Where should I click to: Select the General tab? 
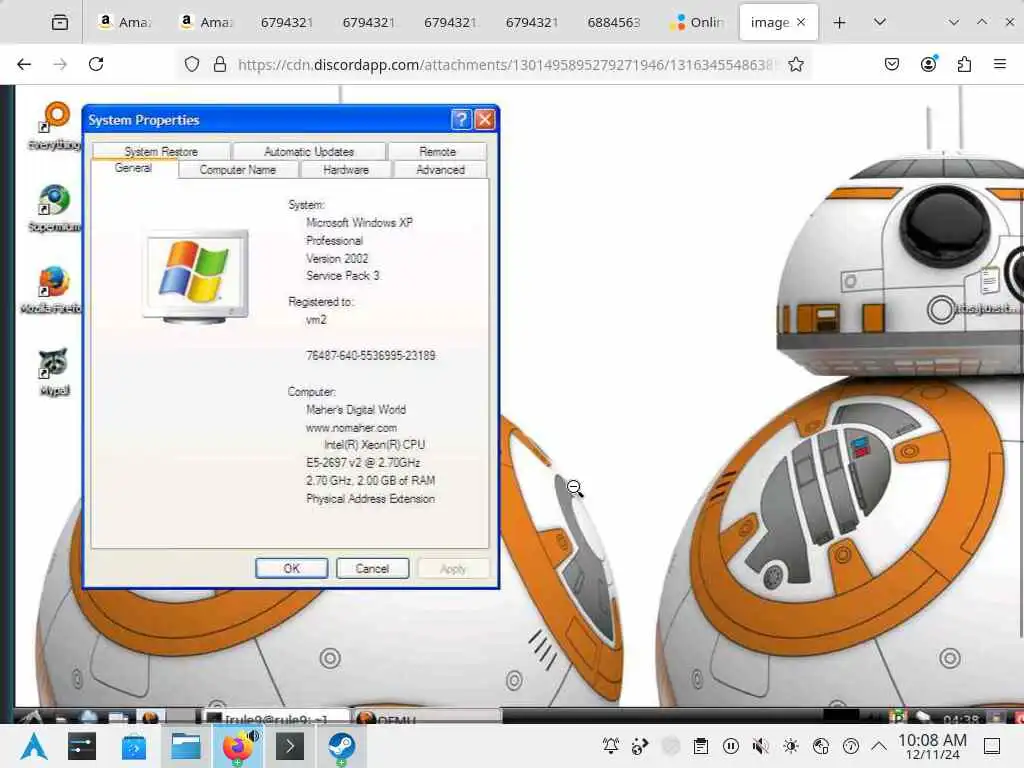pyautogui.click(x=133, y=168)
